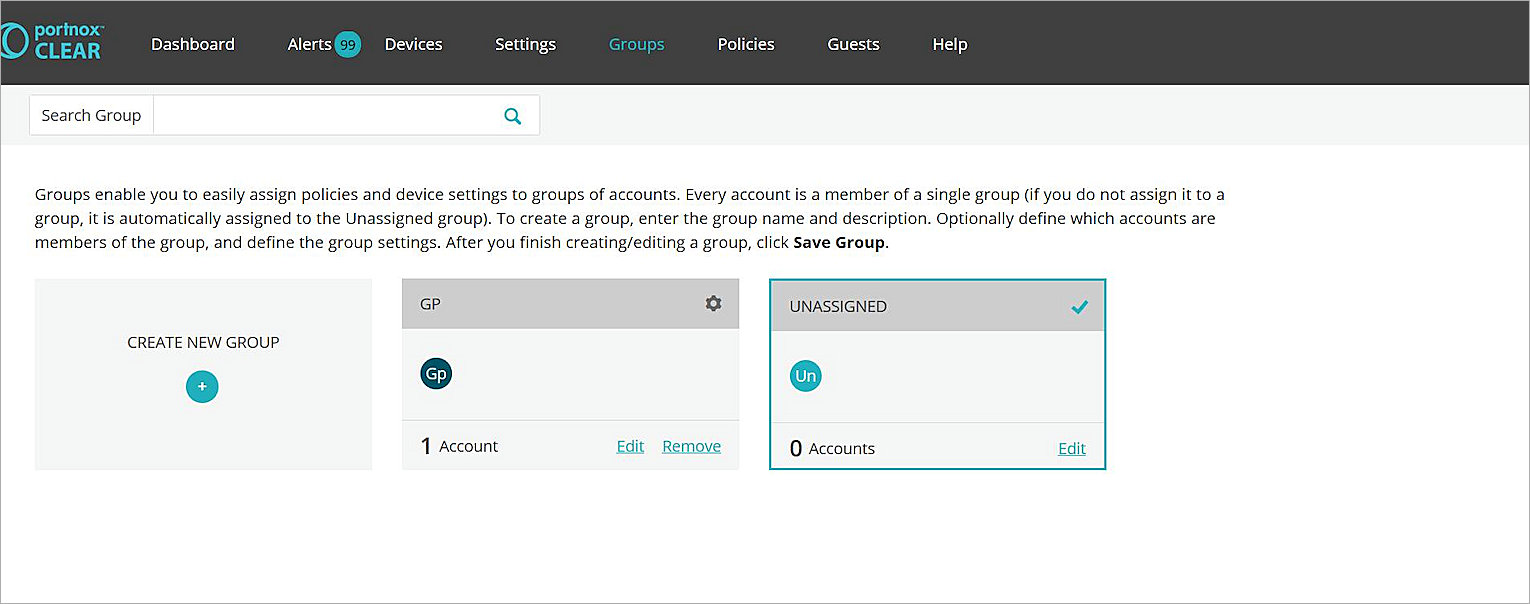Edit the GP group
This screenshot has height=604, width=1530.
tap(629, 446)
